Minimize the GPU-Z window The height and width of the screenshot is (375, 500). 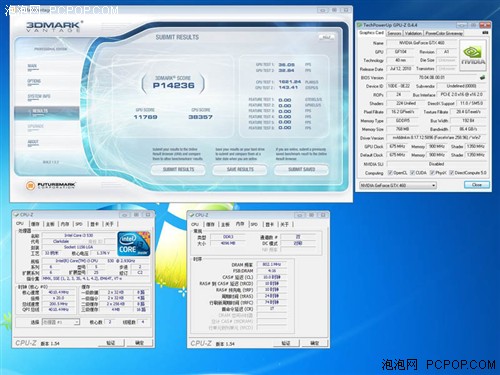pyautogui.click(x=462, y=25)
